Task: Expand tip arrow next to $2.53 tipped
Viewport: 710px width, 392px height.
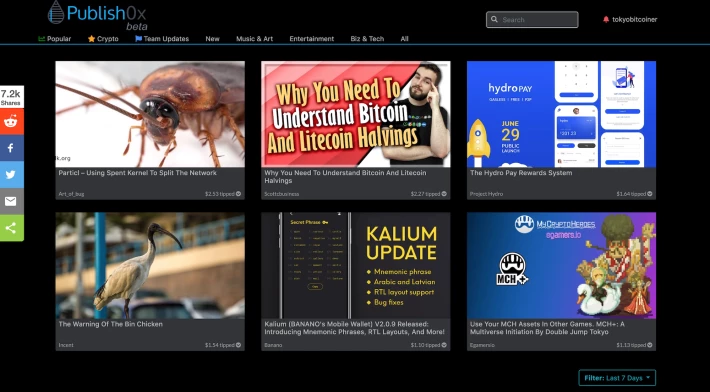Action: [x=238, y=194]
